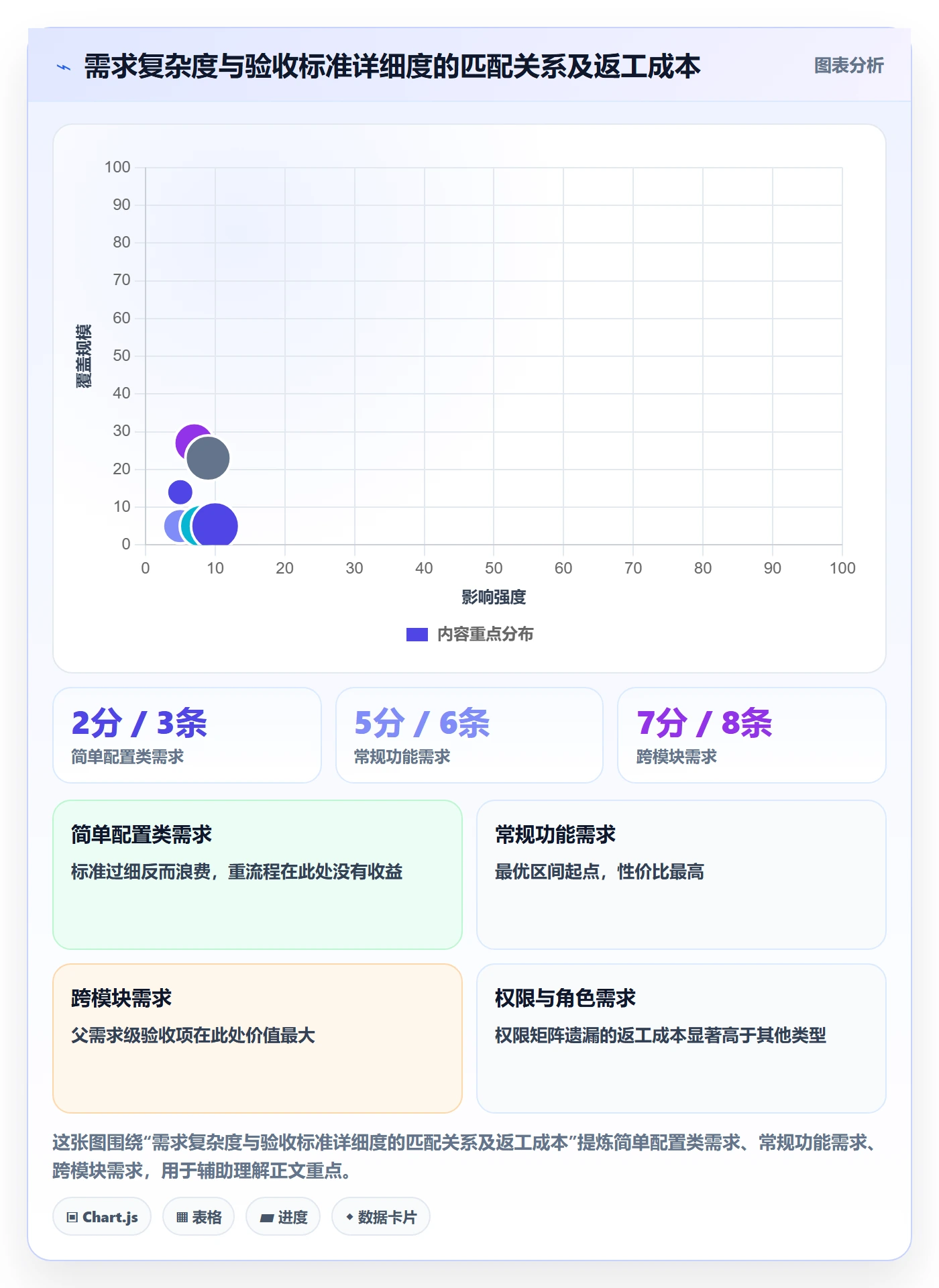This screenshot has width=939, height=1288.
Task: Click the 简单配置类需求 label under 2分 / 3条
Action: [127, 757]
